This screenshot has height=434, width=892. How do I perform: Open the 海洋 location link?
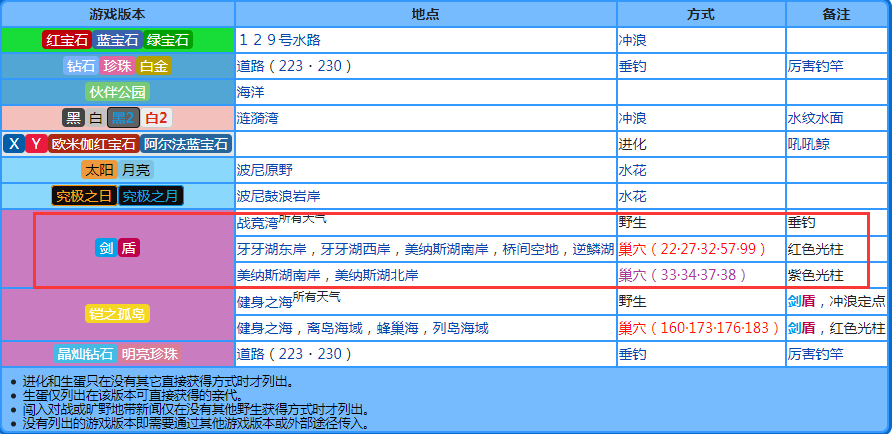[251, 93]
